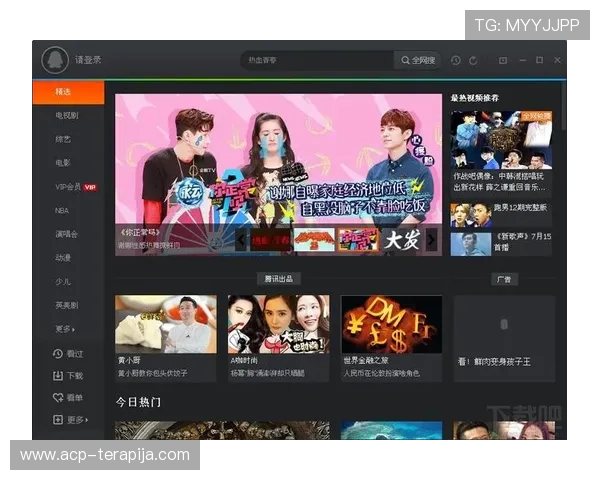Open the blue ocean 今日热门 thumbnail
The image size is (600, 480).
(391, 430)
